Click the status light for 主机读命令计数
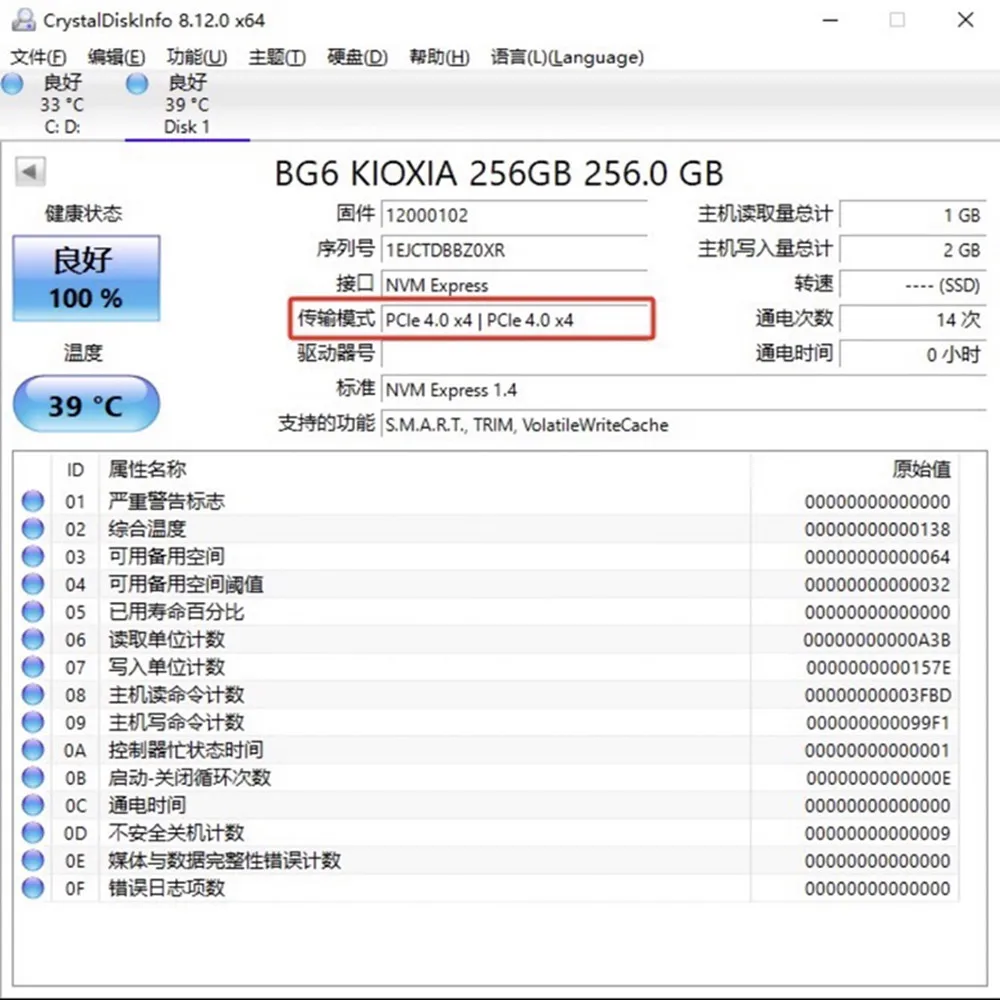 pos(30,695)
